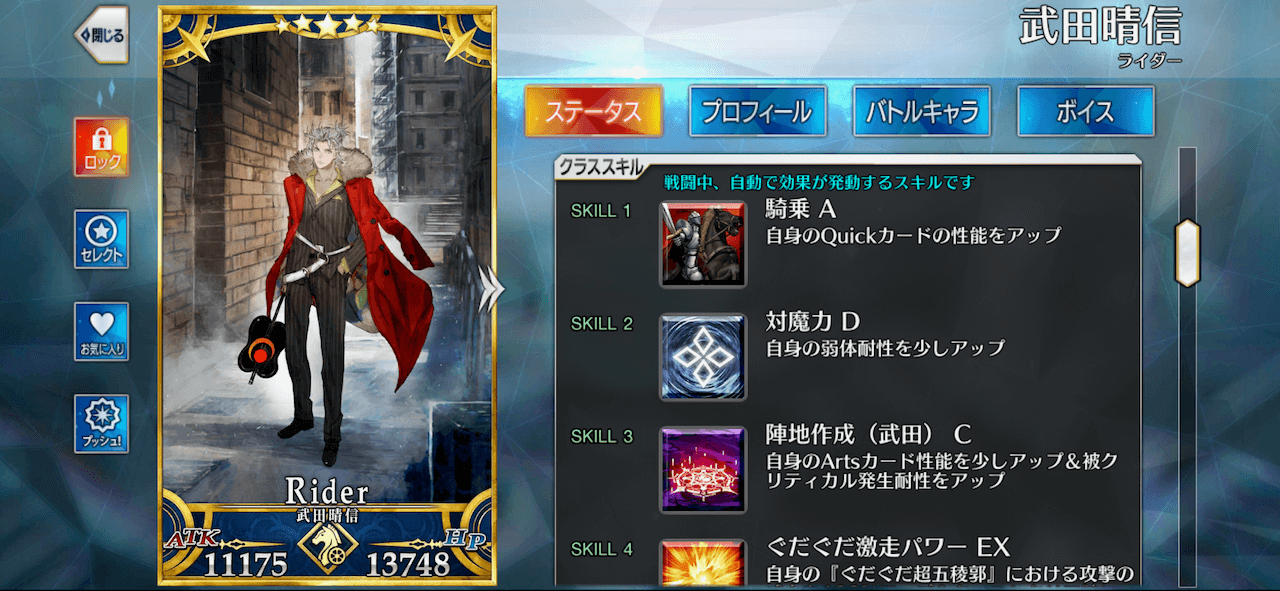Click the skill list scrollbar handle
This screenshot has height=591, width=1280.
(1187, 252)
